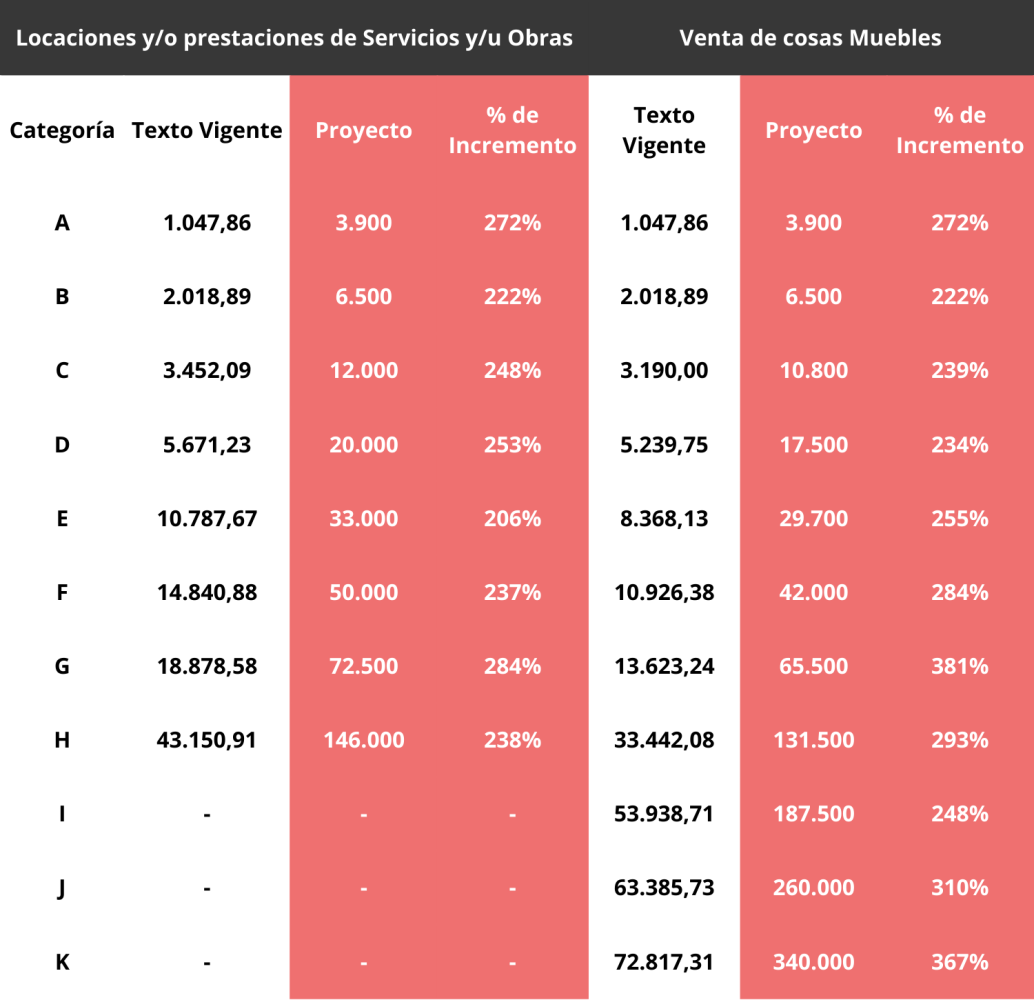Viewport: 1034px width, 1000px height.
Task: Select the 29.700 Proyecto value in row E
Action: [814, 518]
